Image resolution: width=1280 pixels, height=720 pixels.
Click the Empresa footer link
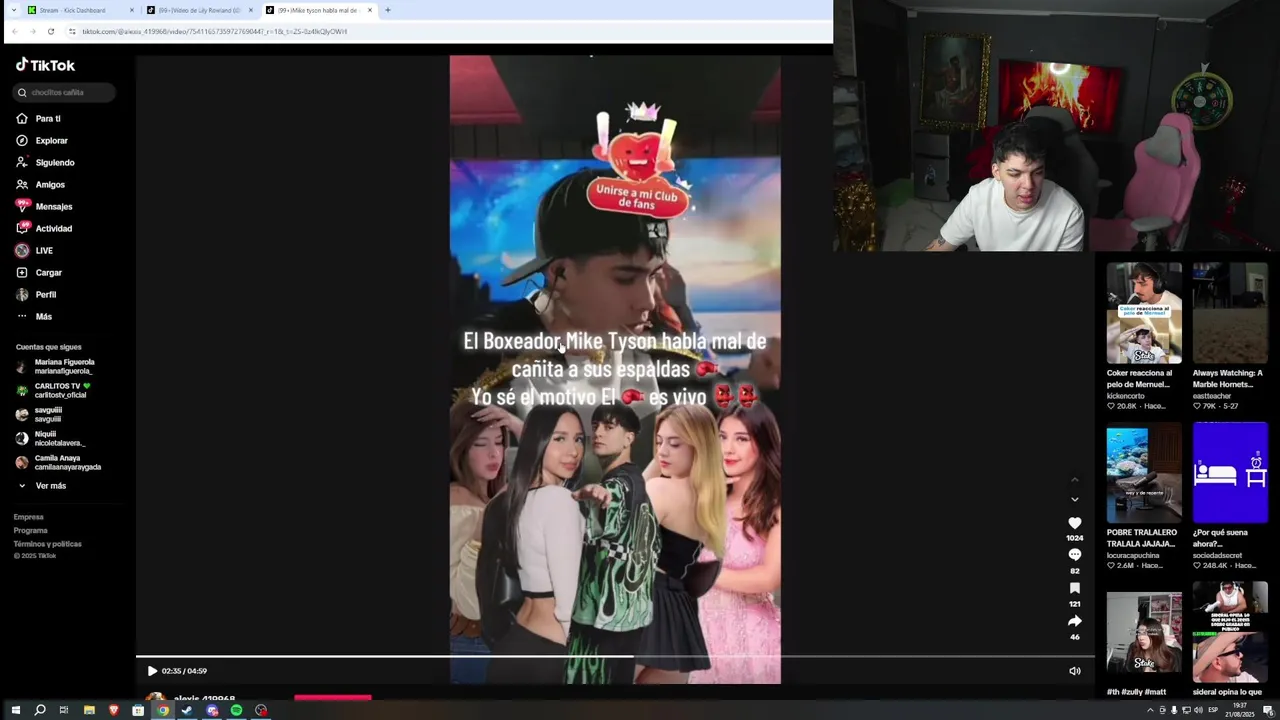point(29,517)
